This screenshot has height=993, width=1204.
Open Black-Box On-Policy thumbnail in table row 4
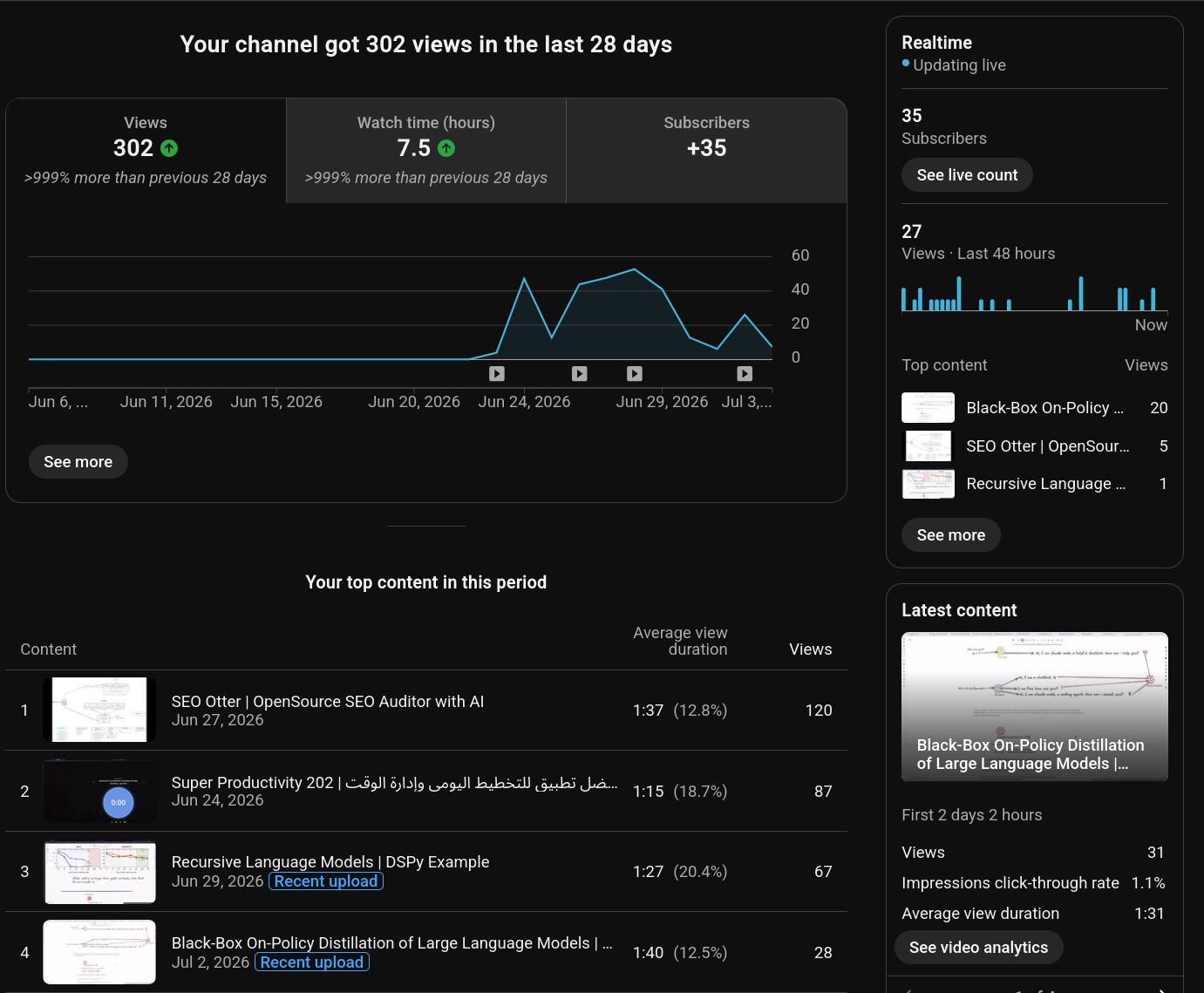point(99,952)
